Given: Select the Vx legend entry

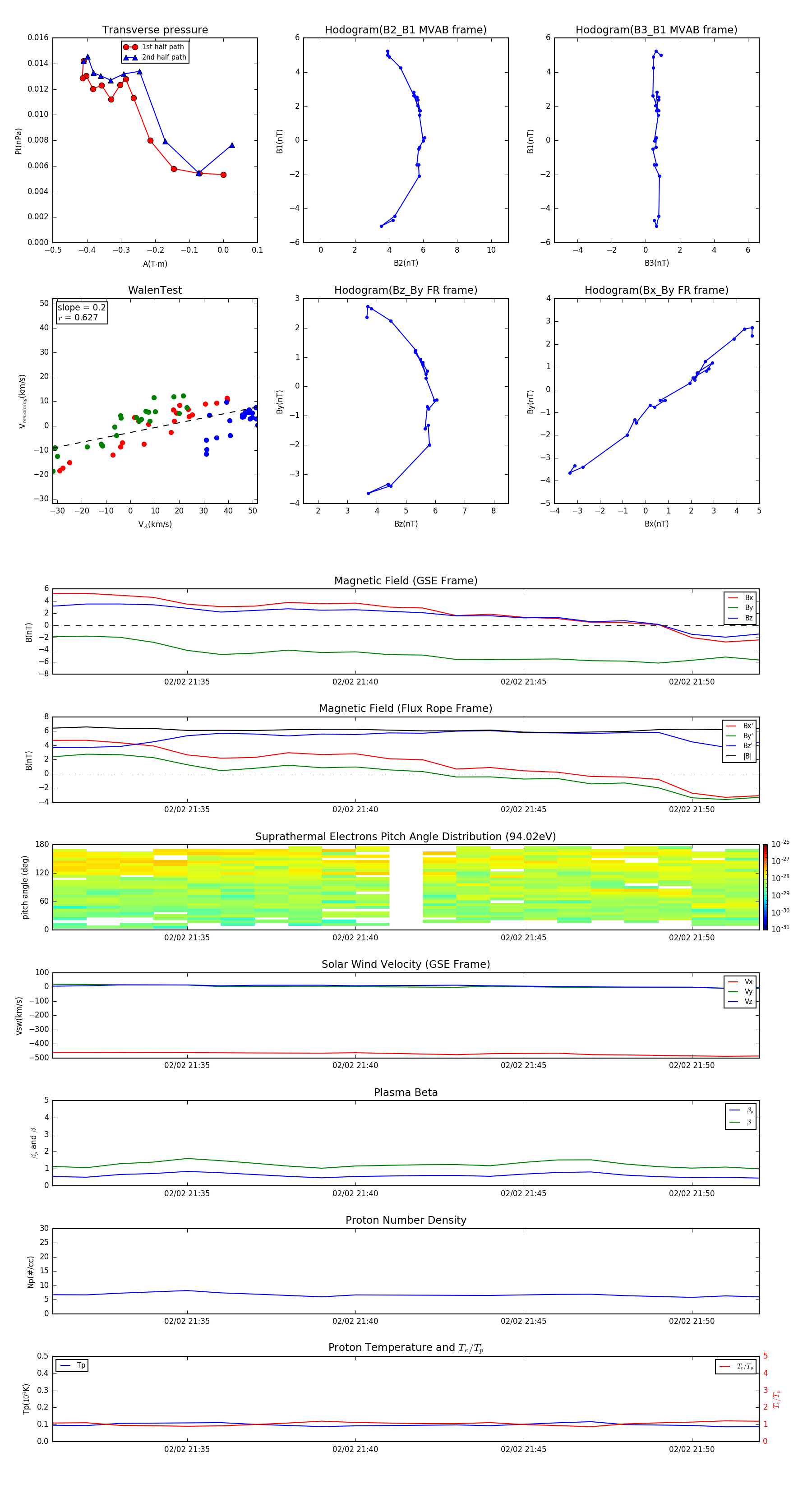Looking at the screenshot, I should [x=740, y=981].
